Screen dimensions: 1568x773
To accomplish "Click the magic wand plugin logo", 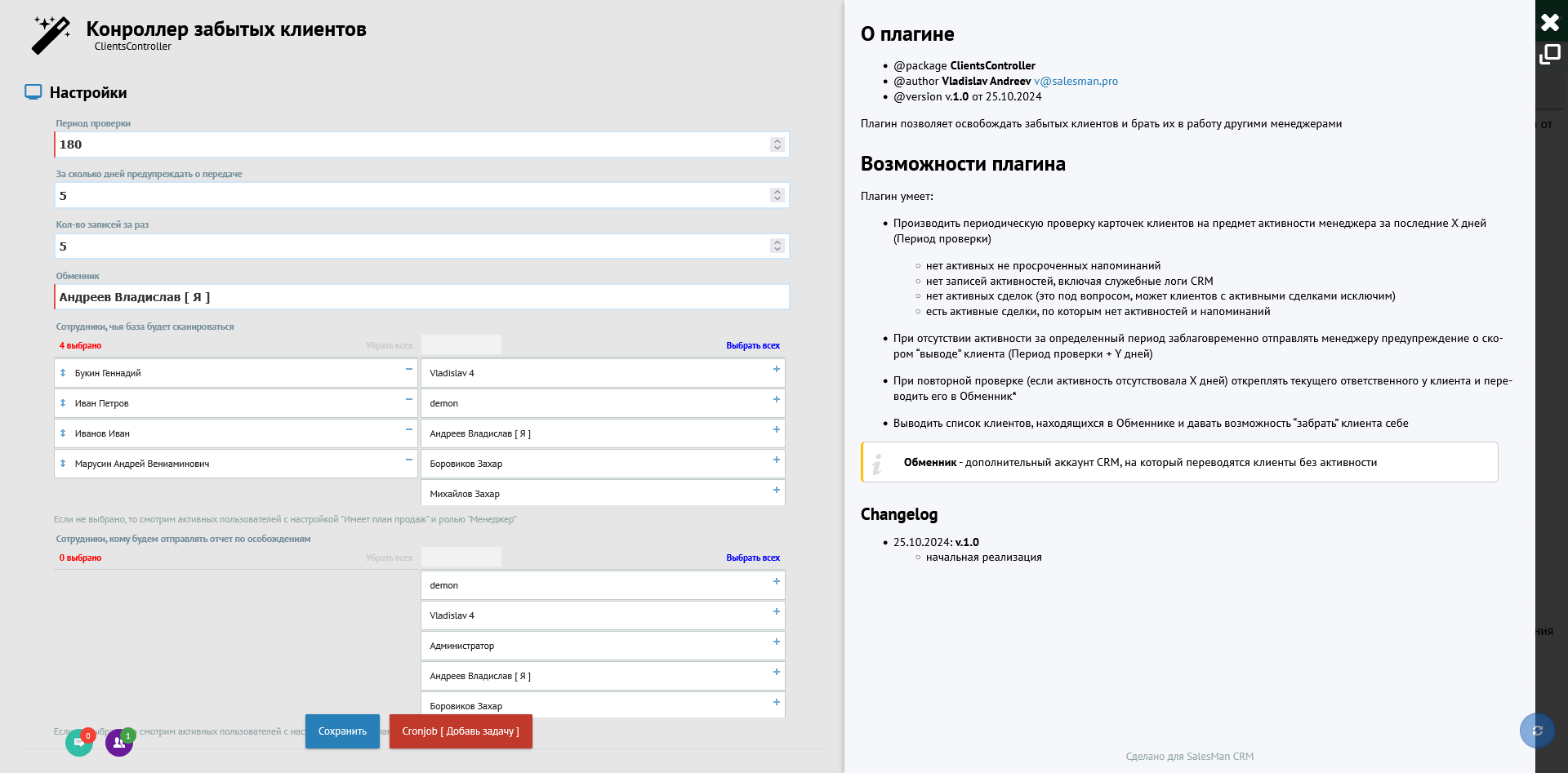I will (51, 35).
